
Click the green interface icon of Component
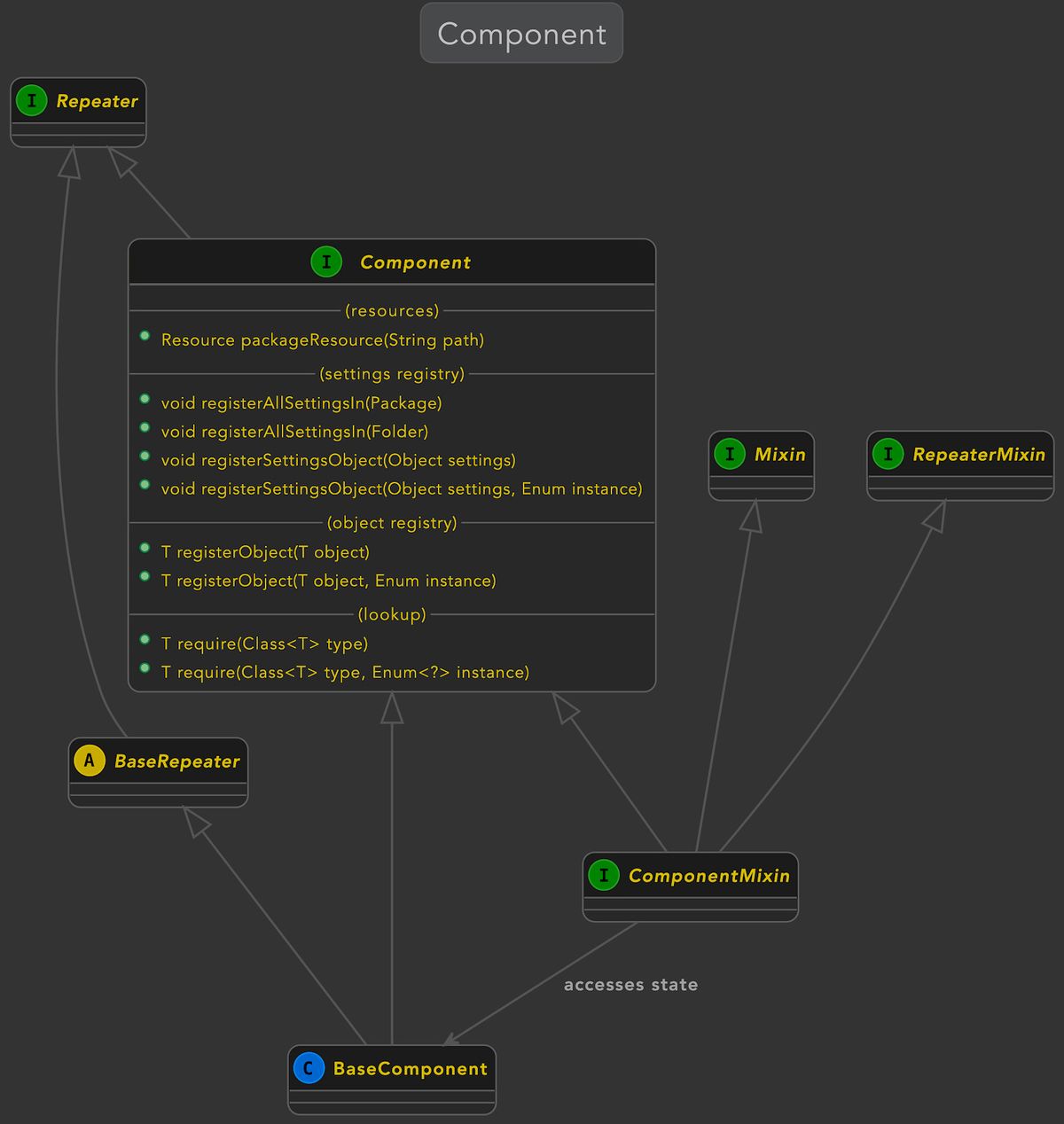[x=326, y=261]
